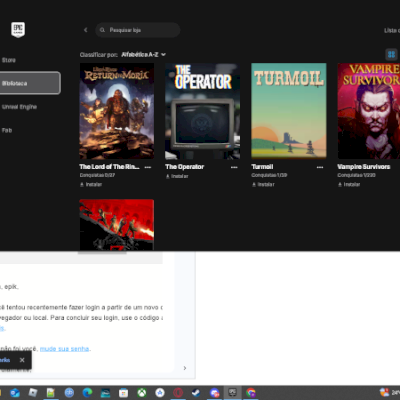Viewport: 400px width, 400px height.
Task: Follow the 'mude sua senha' link in email
Action: click(65, 349)
